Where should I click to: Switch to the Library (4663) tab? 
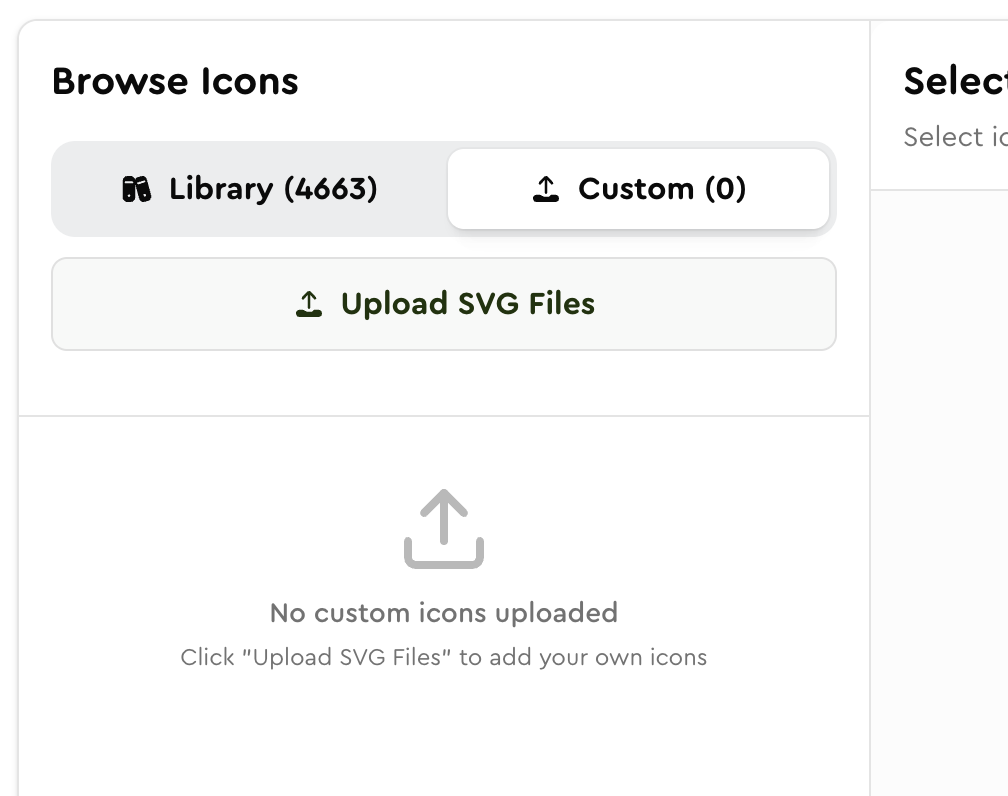point(250,189)
